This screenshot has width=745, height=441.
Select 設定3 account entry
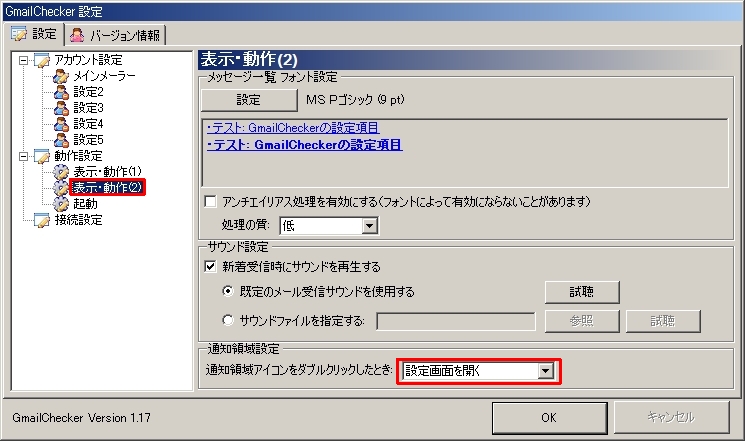[88, 108]
